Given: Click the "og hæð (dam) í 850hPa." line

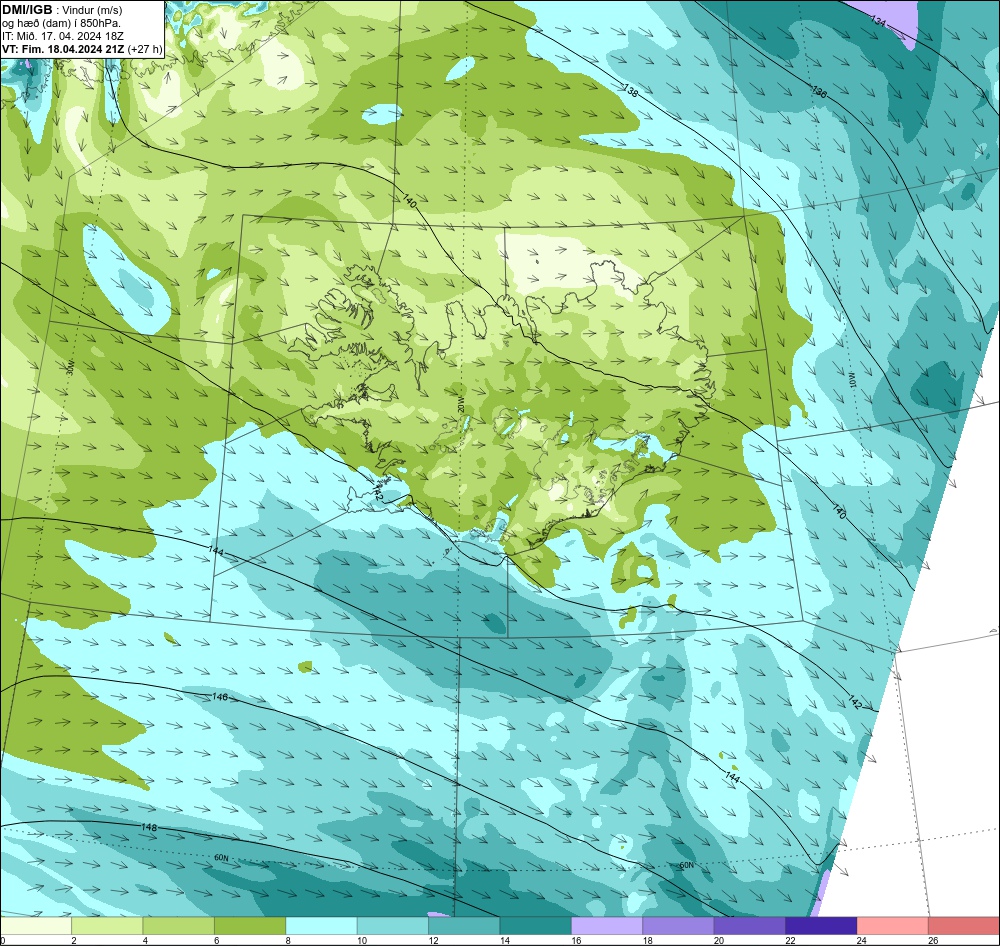Looking at the screenshot, I should click(62, 23).
